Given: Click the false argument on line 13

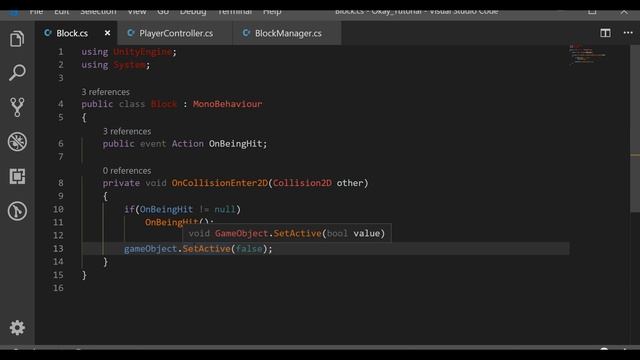Looking at the screenshot, I should click(x=249, y=249).
